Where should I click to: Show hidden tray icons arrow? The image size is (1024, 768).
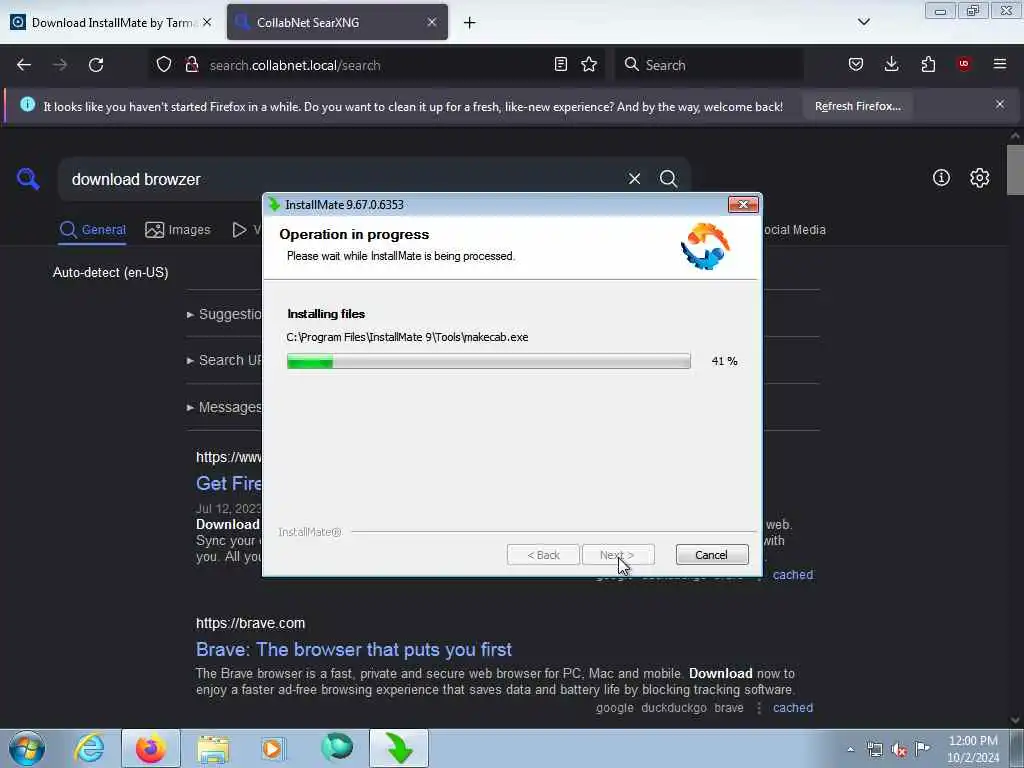click(x=850, y=750)
